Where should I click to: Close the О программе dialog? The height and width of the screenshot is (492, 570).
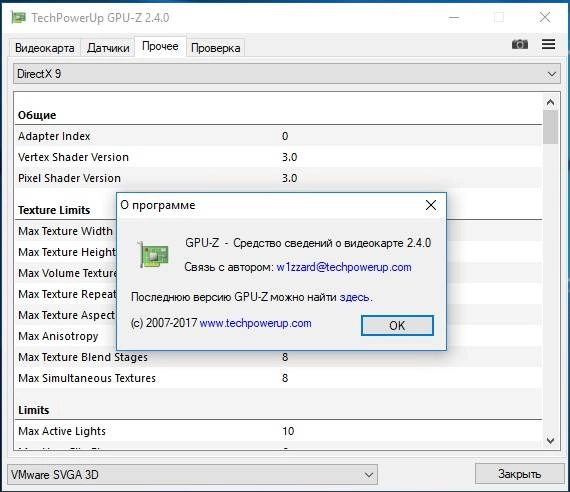coord(431,205)
